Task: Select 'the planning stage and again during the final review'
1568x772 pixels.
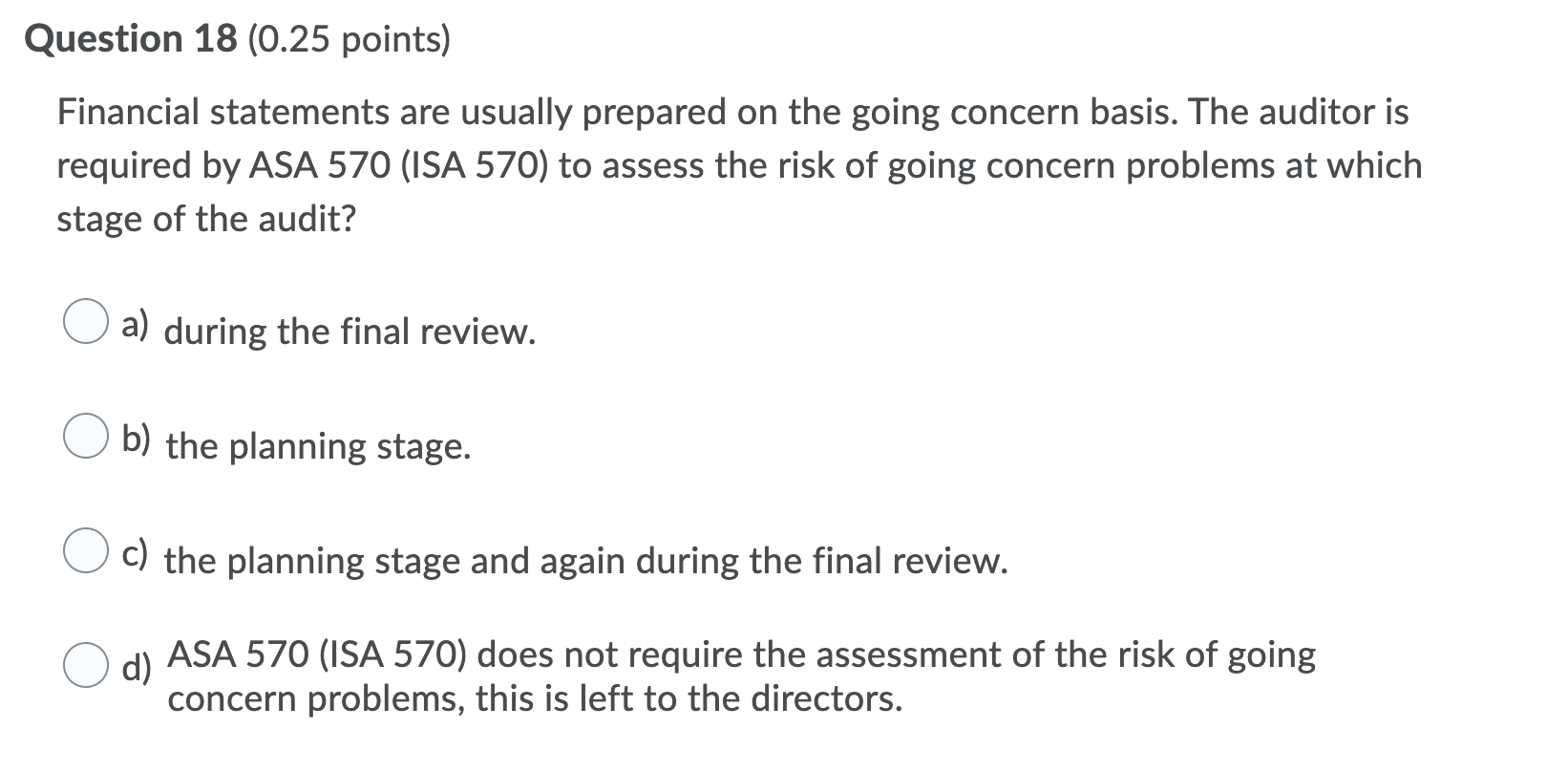Action: [x=585, y=562]
